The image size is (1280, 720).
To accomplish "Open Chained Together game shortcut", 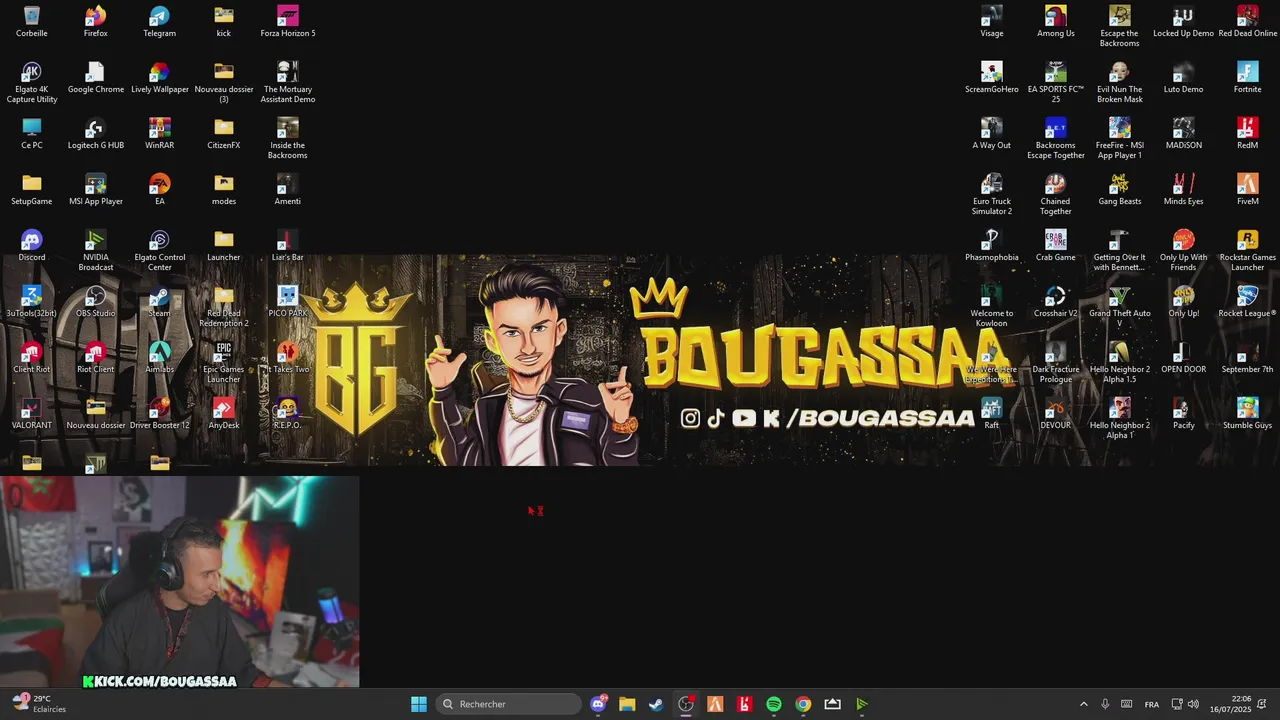I will click(1056, 195).
